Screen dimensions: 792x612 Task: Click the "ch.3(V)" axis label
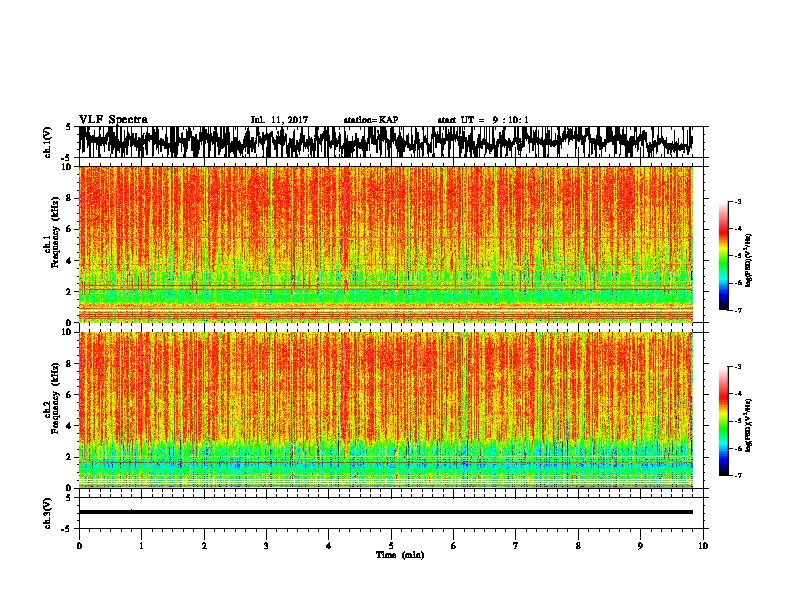coord(48,513)
